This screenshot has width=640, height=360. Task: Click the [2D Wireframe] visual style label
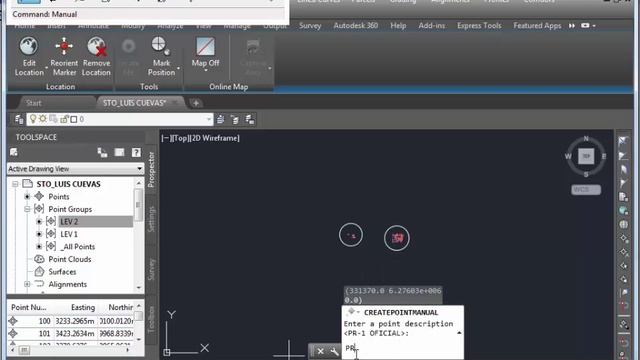(x=214, y=138)
